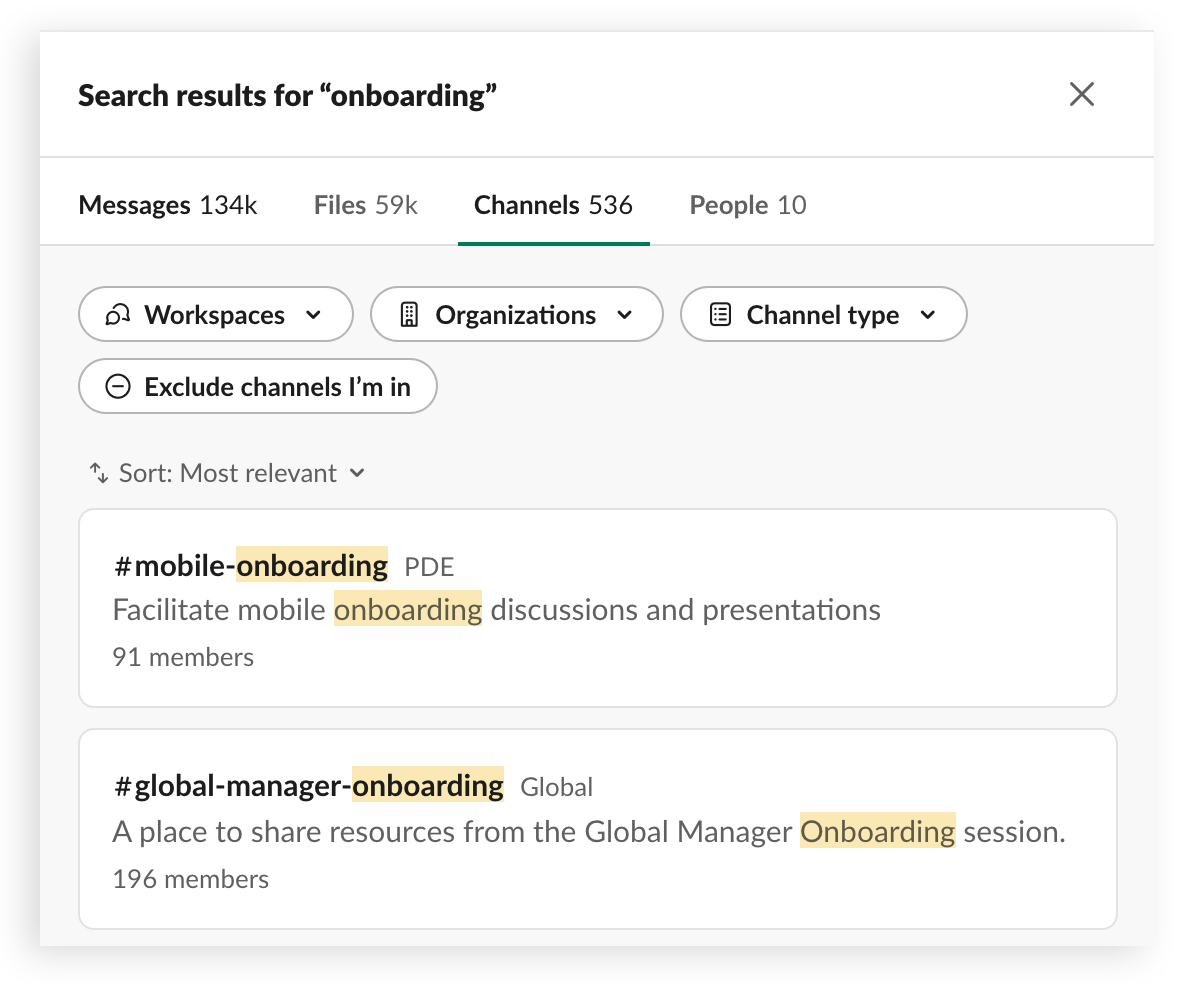This screenshot has width=1194, height=996.
Task: Click the Channel type list icon
Action: 720,314
